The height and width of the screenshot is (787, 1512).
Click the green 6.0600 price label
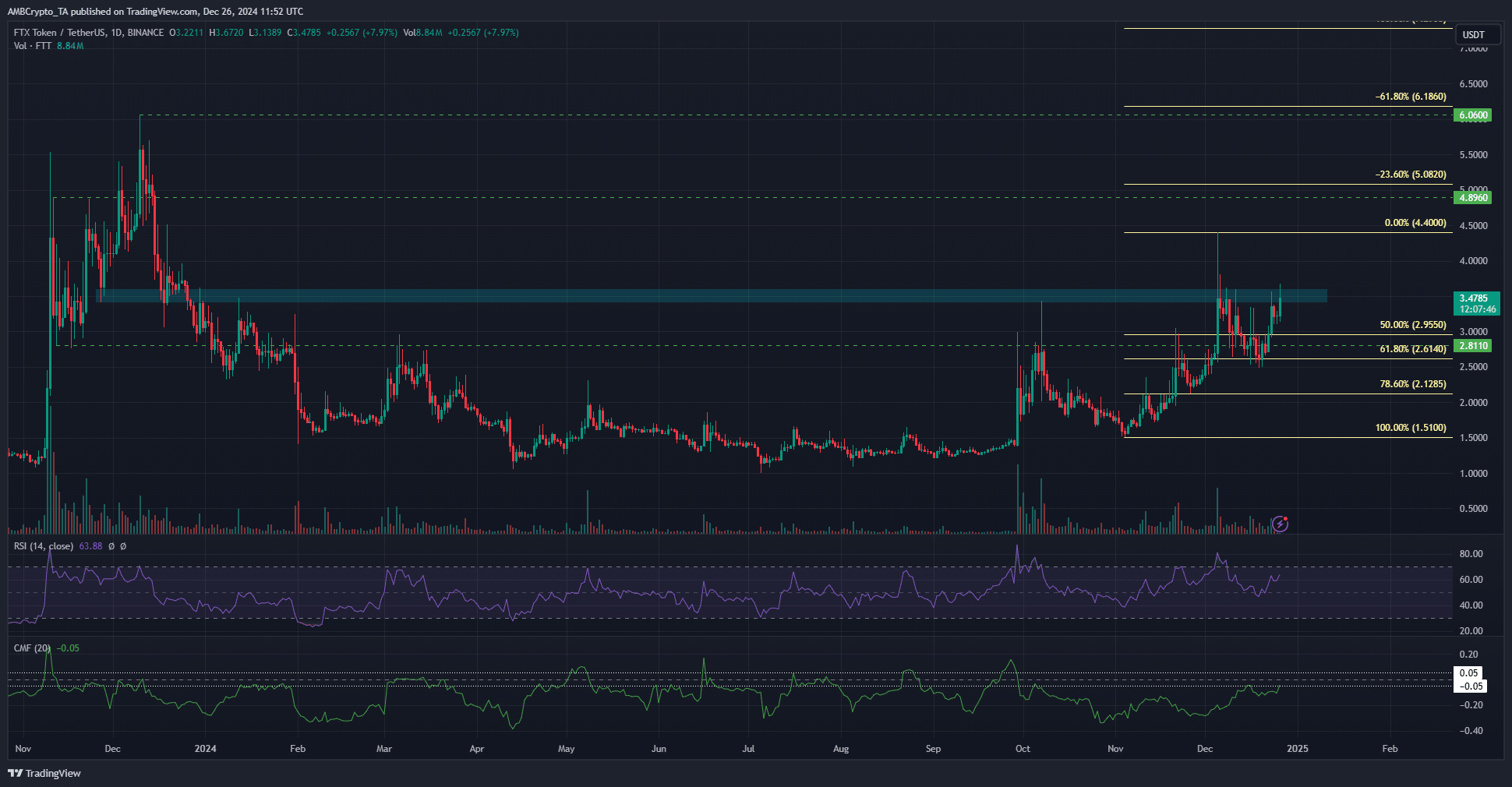point(1473,115)
